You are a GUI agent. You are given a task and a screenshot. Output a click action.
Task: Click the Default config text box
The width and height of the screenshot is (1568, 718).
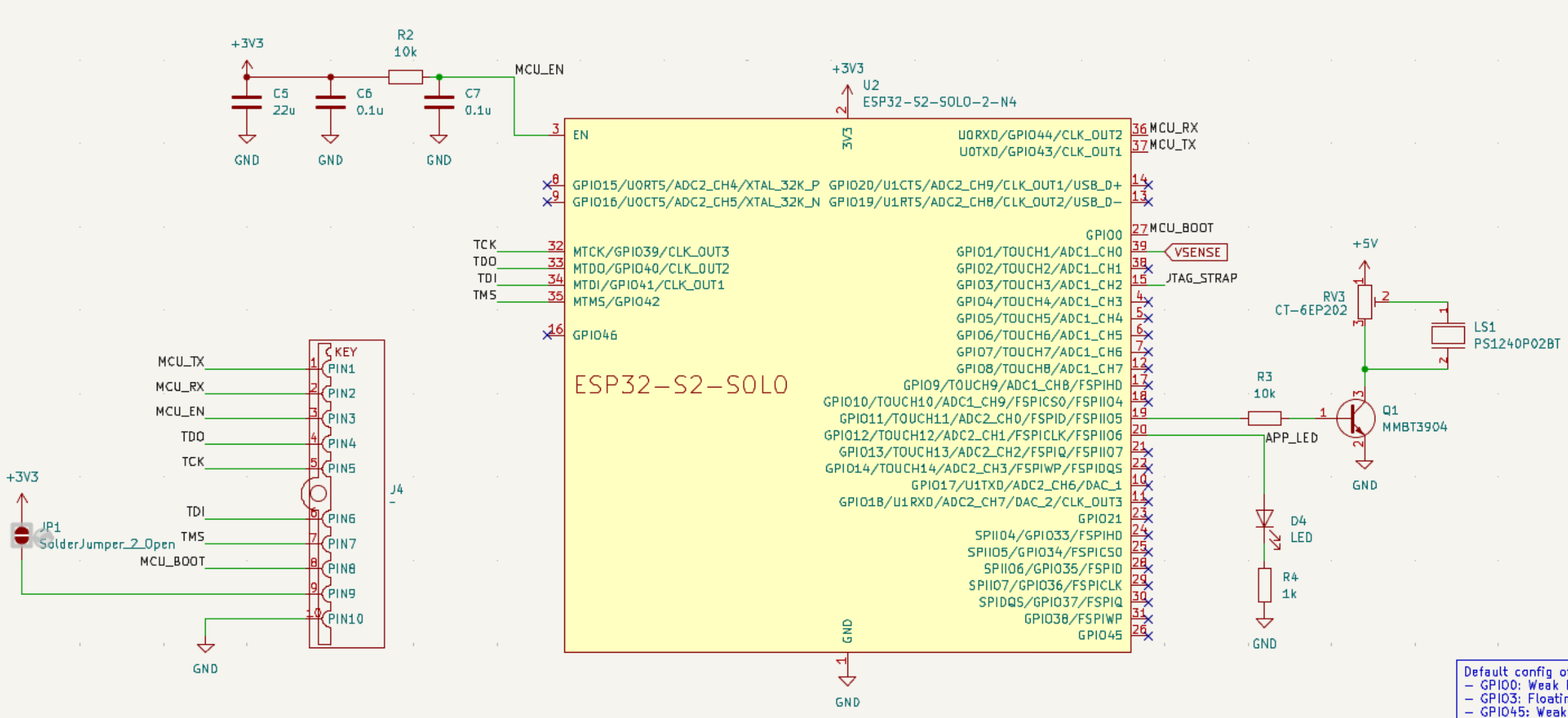pos(1512,689)
